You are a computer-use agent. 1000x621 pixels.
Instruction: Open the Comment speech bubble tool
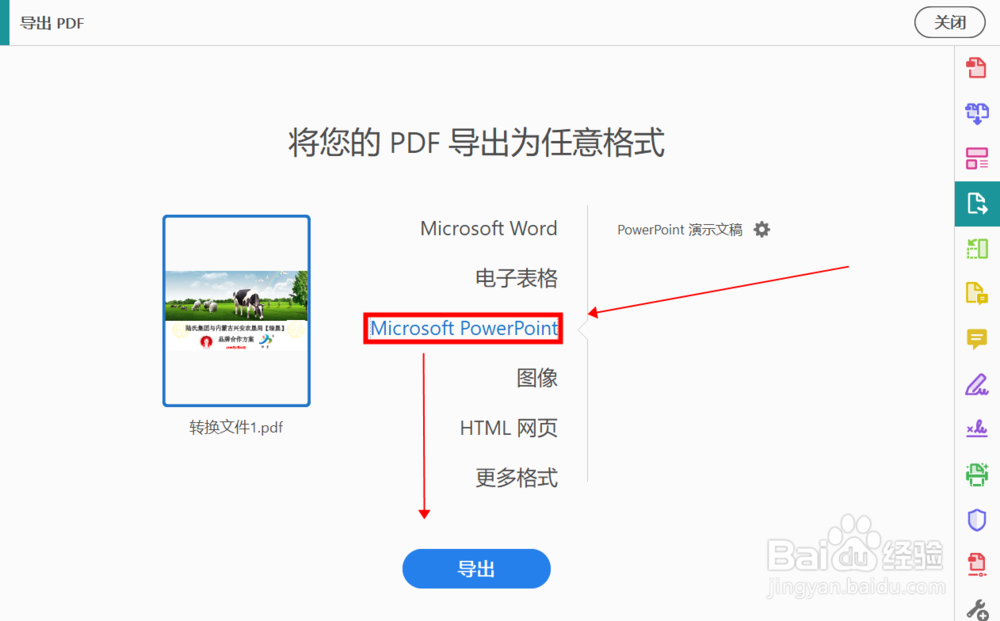coord(976,339)
